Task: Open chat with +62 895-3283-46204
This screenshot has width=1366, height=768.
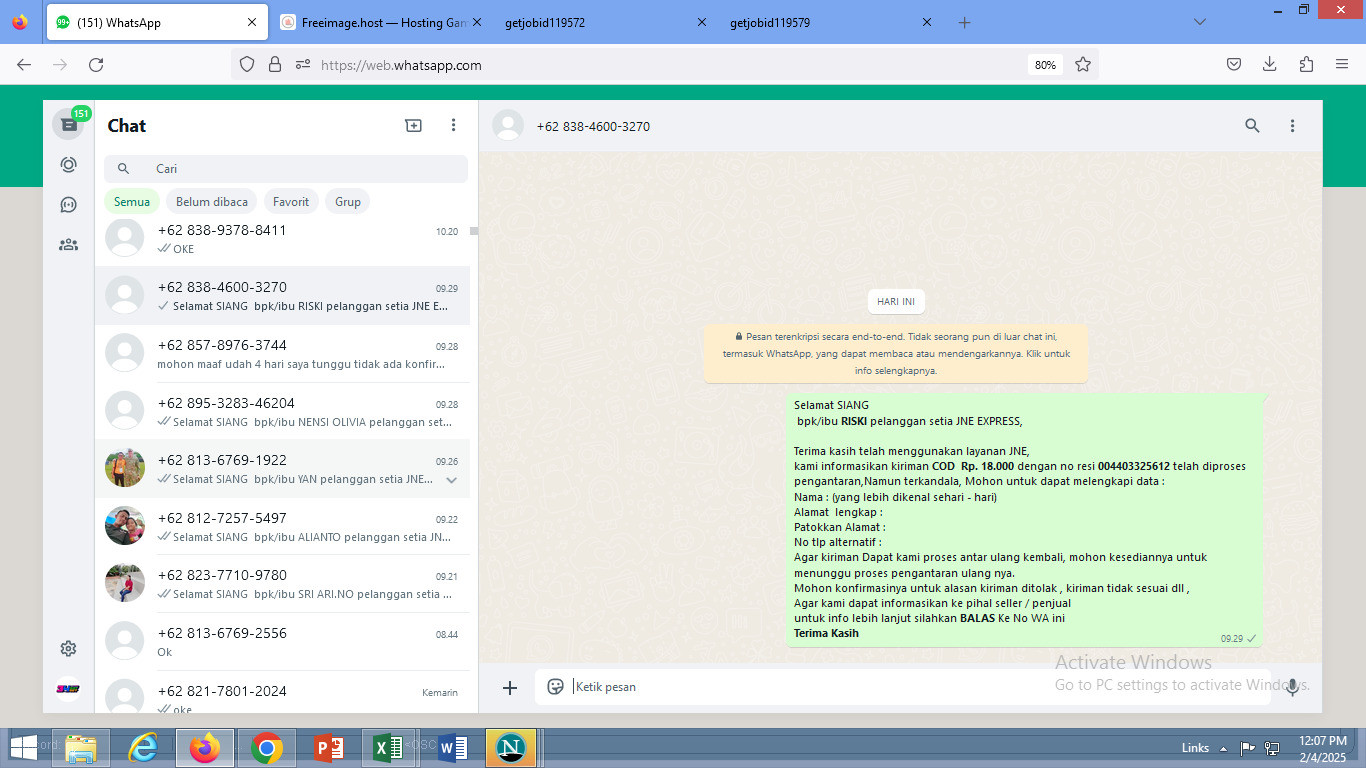Action: pos(282,411)
